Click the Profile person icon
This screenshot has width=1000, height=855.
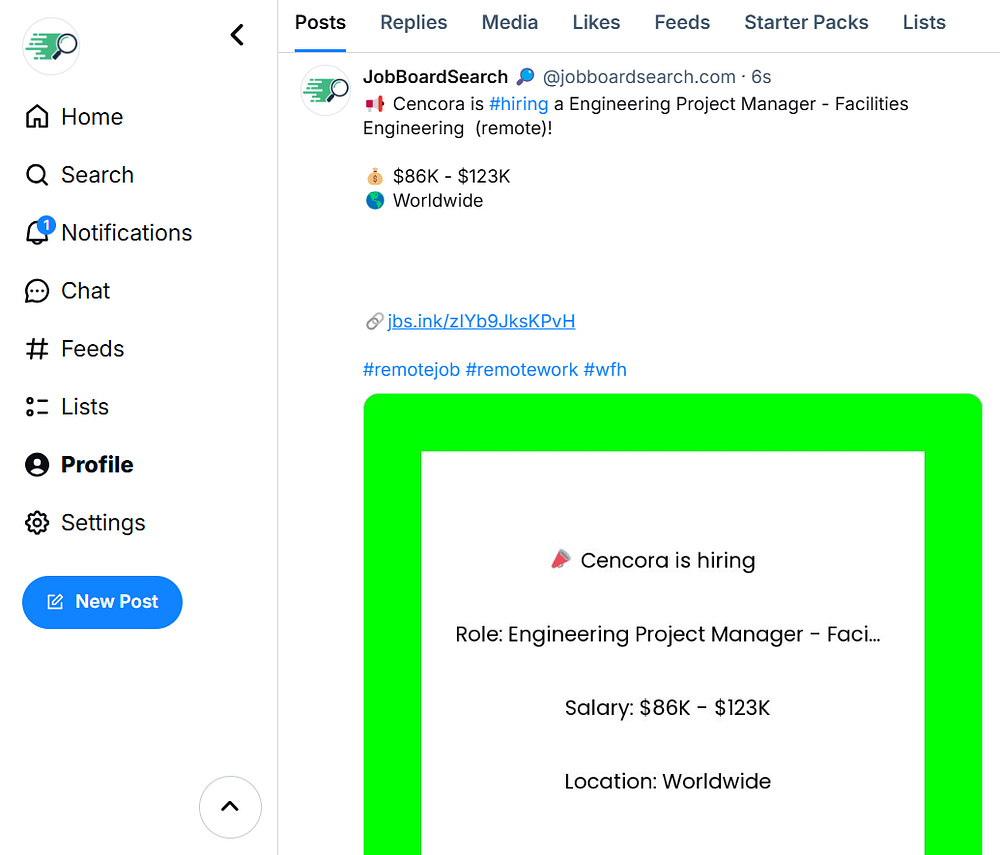[x=37, y=465]
